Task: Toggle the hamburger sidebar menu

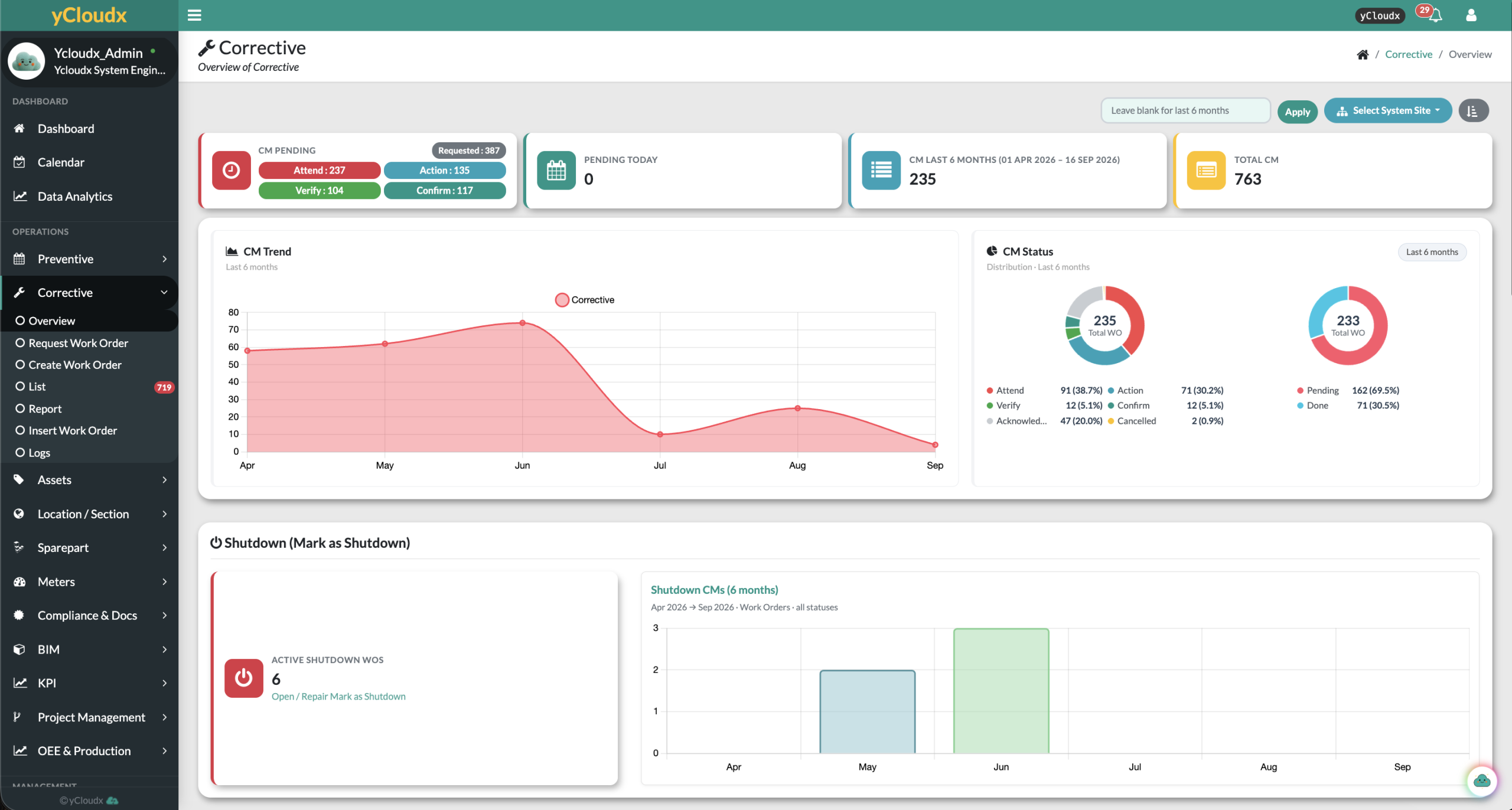Action: pyautogui.click(x=194, y=15)
